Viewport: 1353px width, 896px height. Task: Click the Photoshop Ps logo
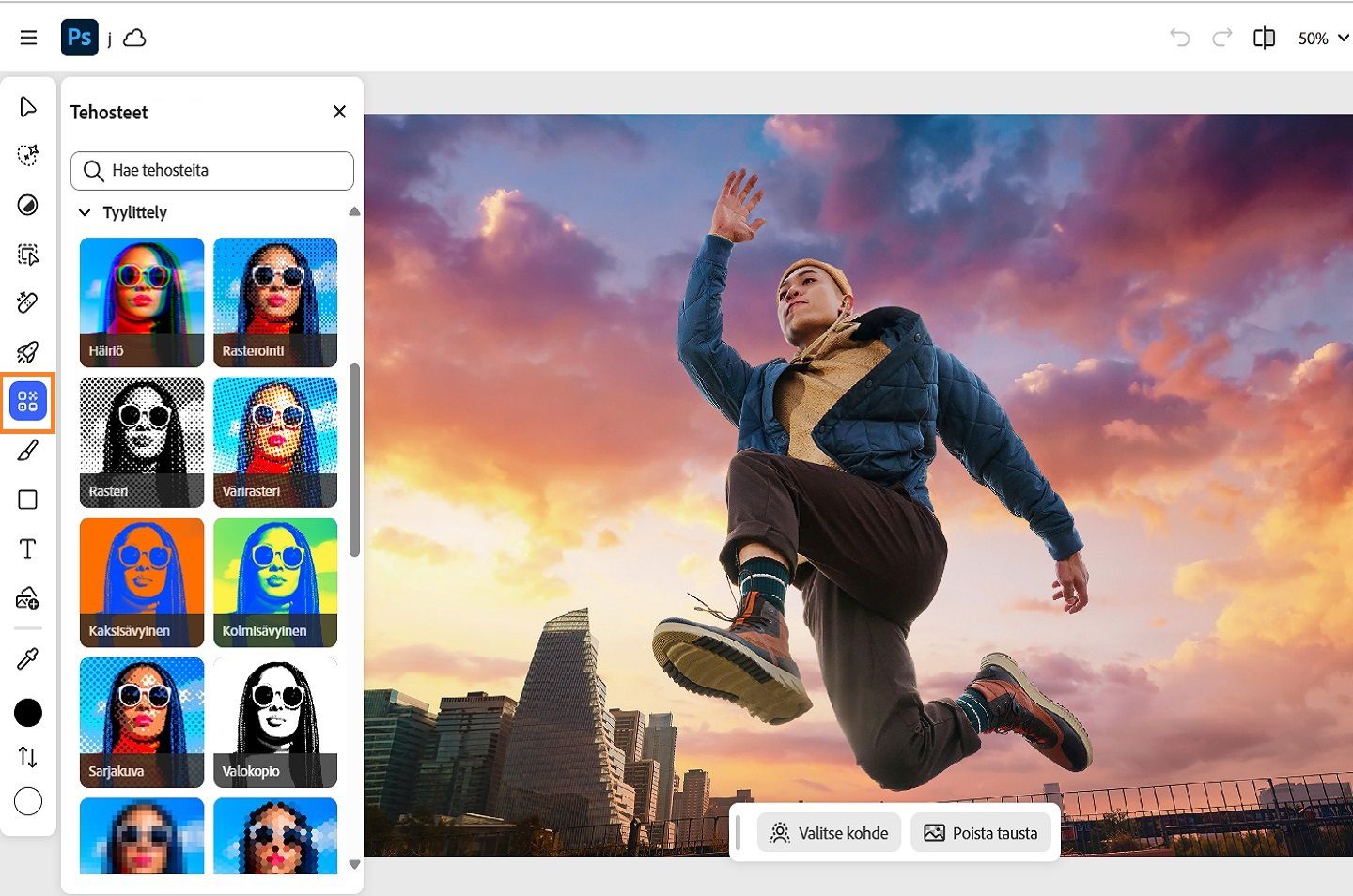[x=80, y=38]
